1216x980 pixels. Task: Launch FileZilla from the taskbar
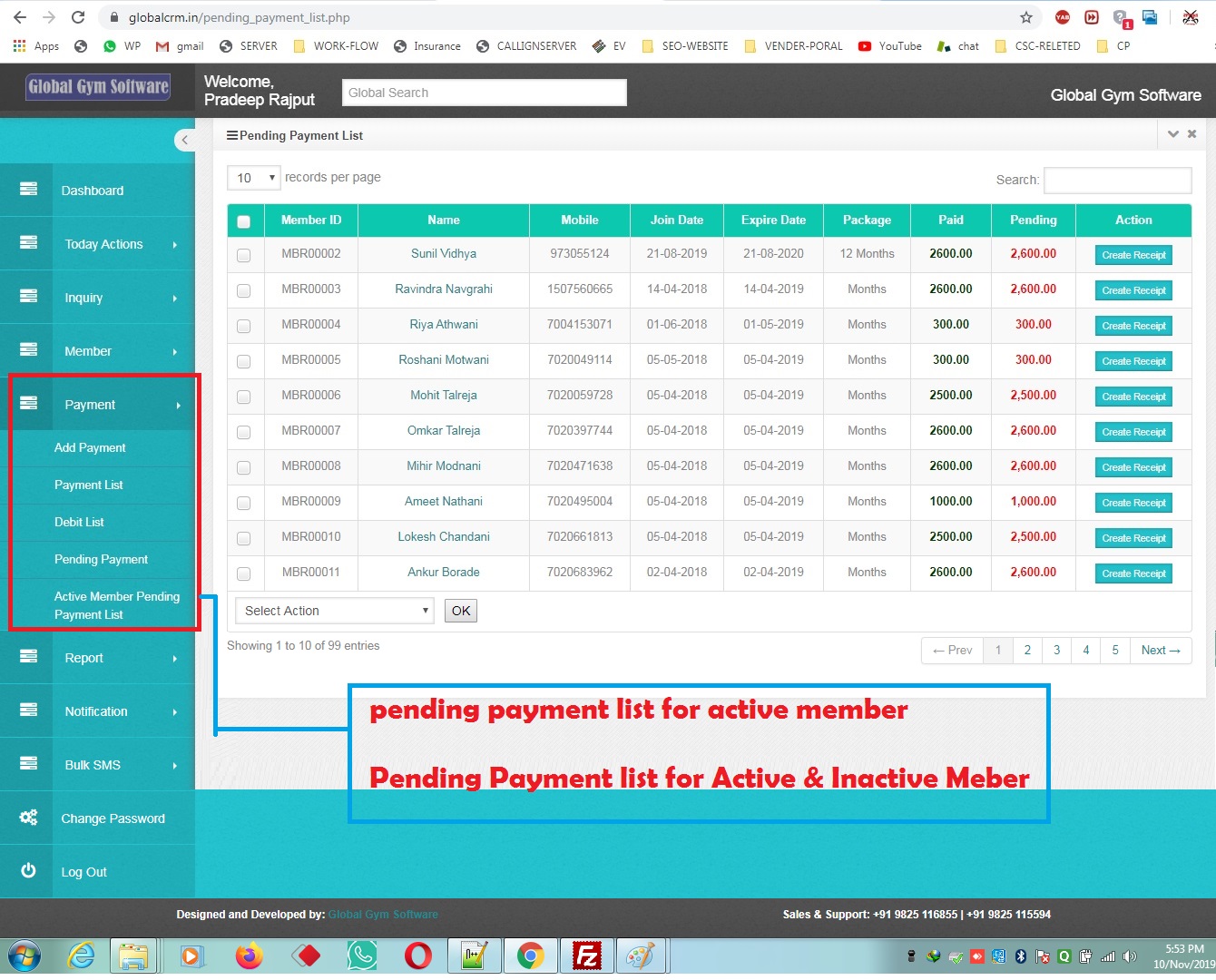[x=586, y=955]
